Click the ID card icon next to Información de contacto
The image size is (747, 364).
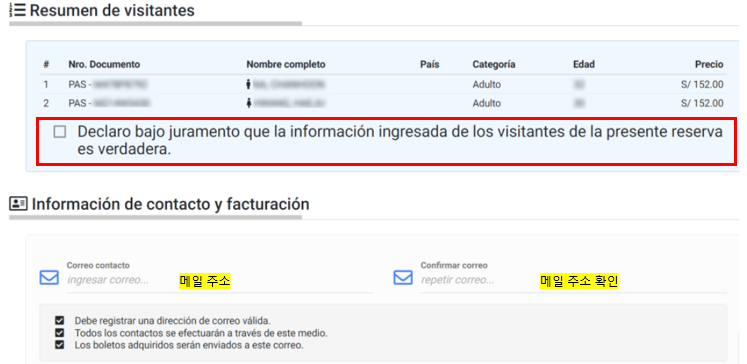[18, 203]
